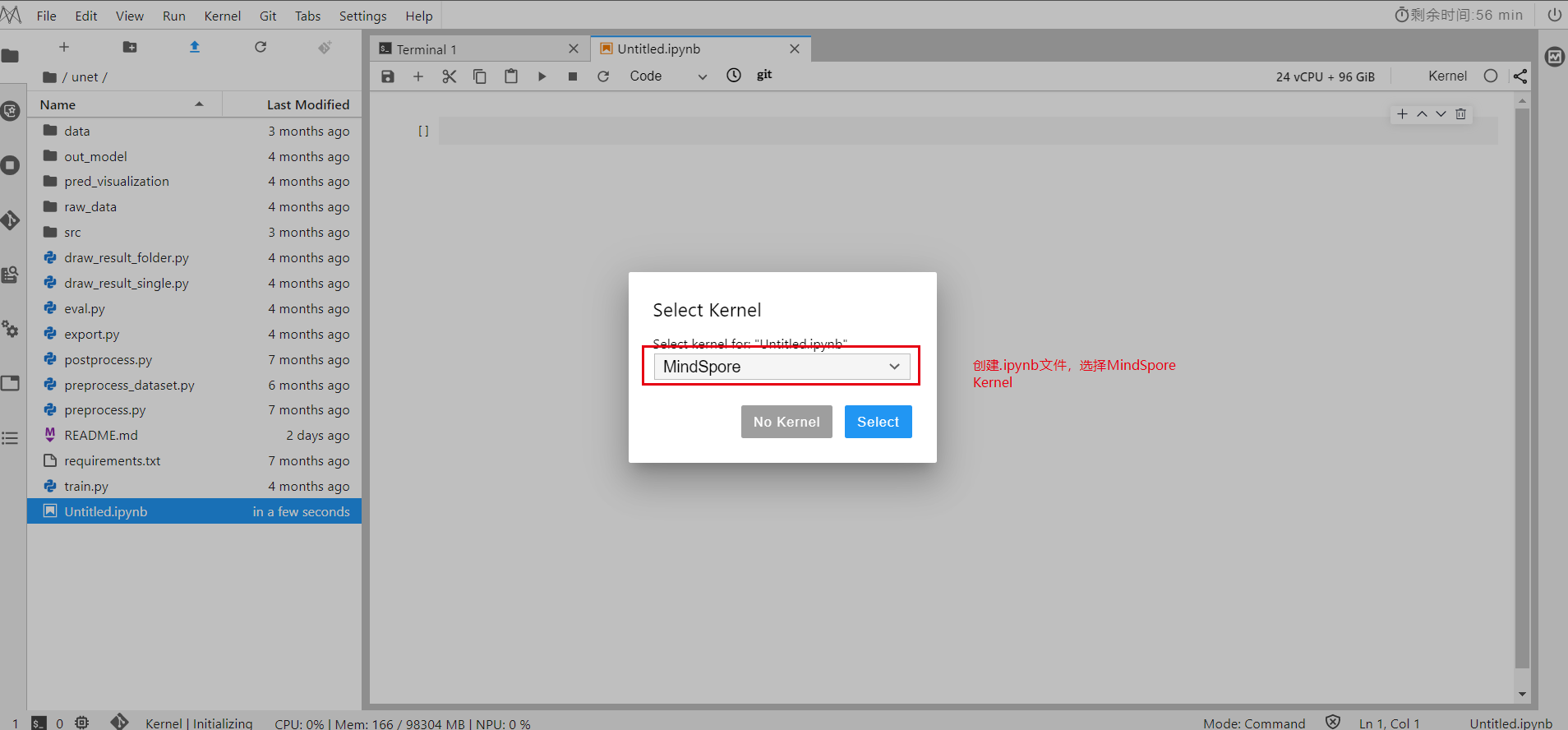Select the pred_visualization folder

pos(194,181)
